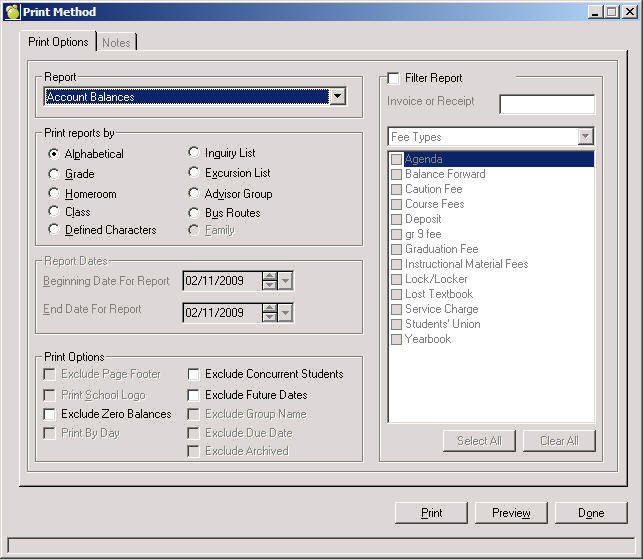Click the Invoice or Receipt field
The height and width of the screenshot is (559, 643).
coord(546,105)
